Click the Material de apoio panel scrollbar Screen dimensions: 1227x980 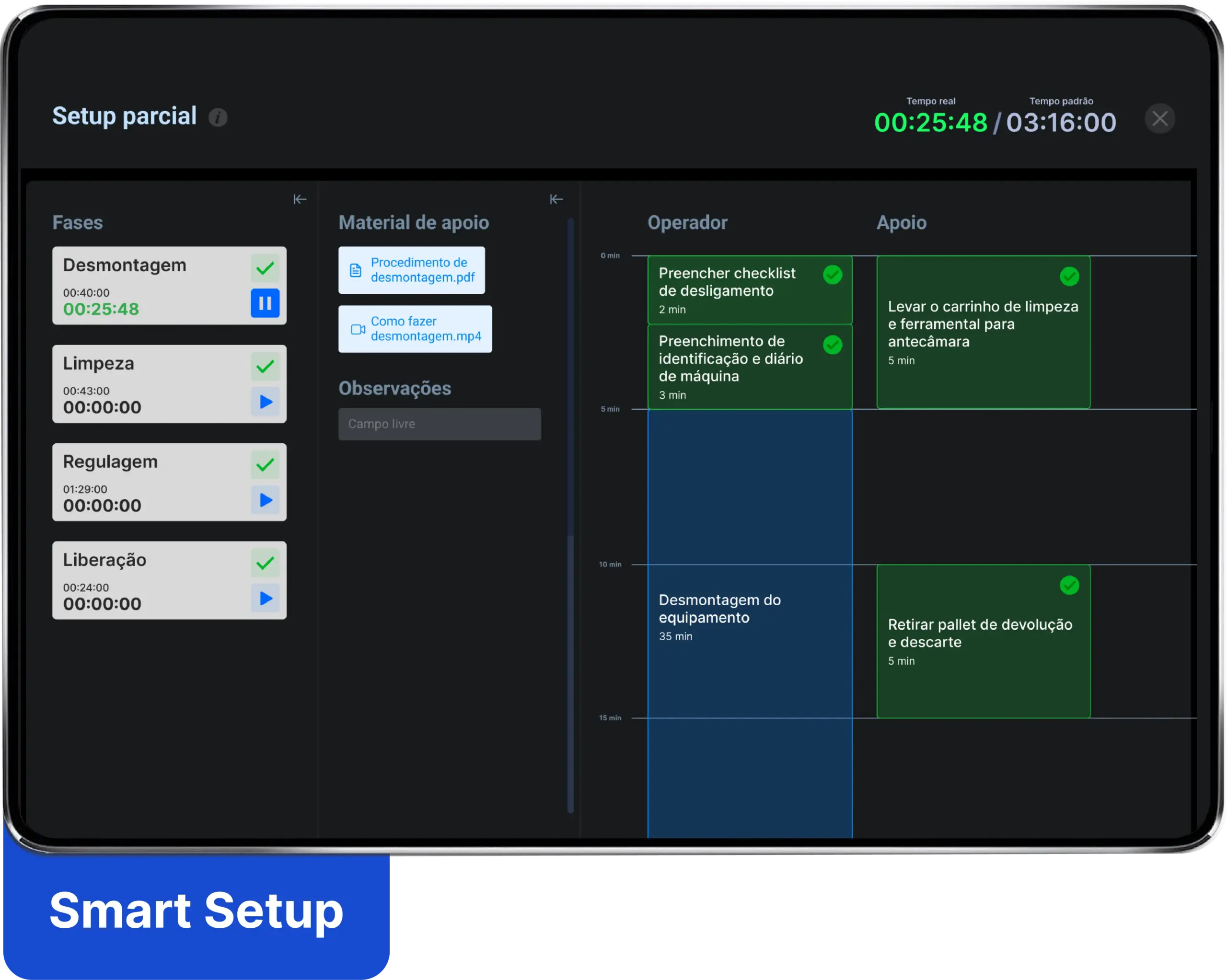(570, 515)
